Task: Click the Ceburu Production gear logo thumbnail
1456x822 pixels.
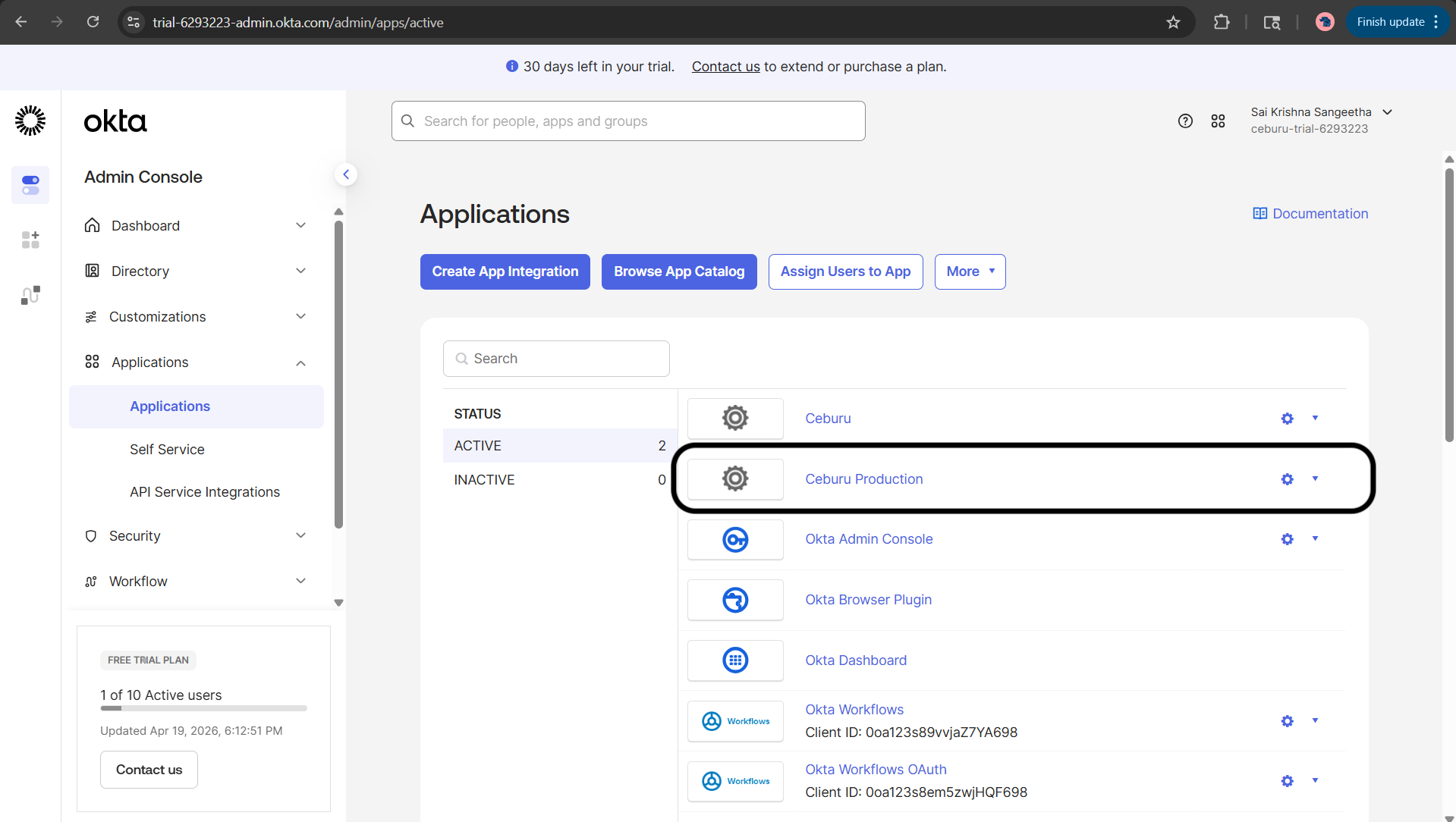Action: [735, 479]
